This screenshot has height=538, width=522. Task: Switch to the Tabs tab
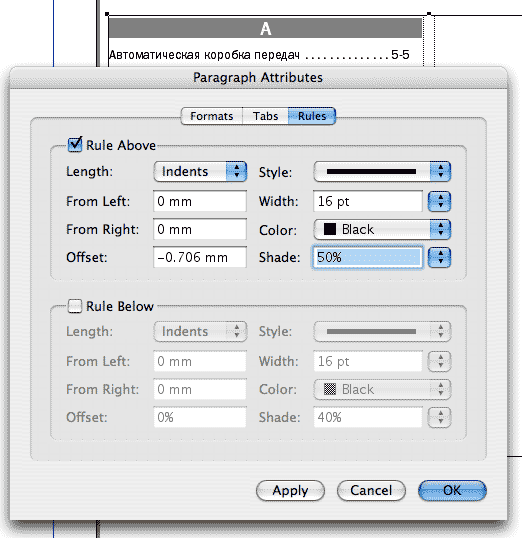pos(265,116)
